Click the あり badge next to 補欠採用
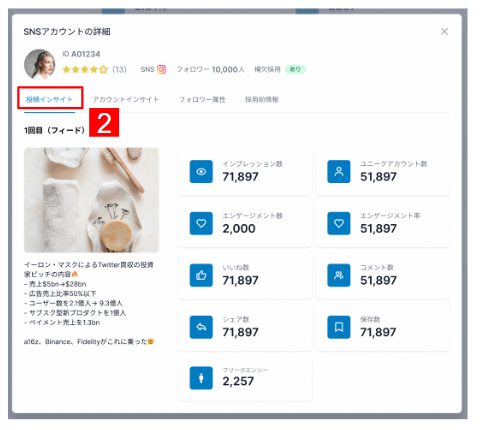The height and width of the screenshot is (430, 480). coord(295,69)
